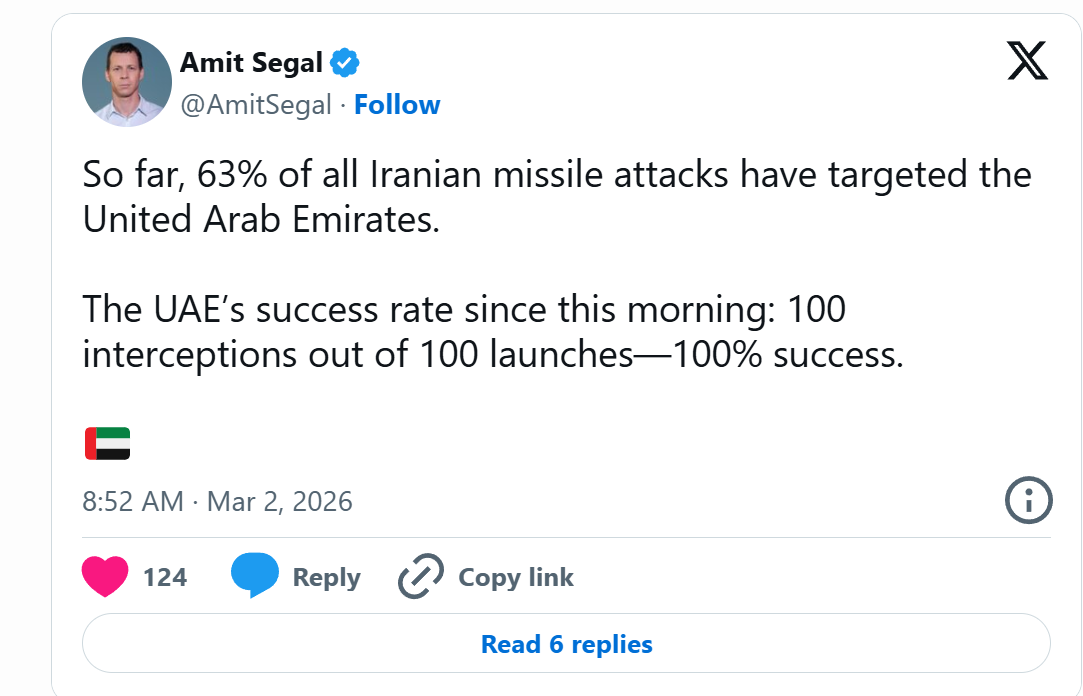The image size is (1083, 696).
Task: Click the Mar 2, 2026 date
Action: pos(280,501)
